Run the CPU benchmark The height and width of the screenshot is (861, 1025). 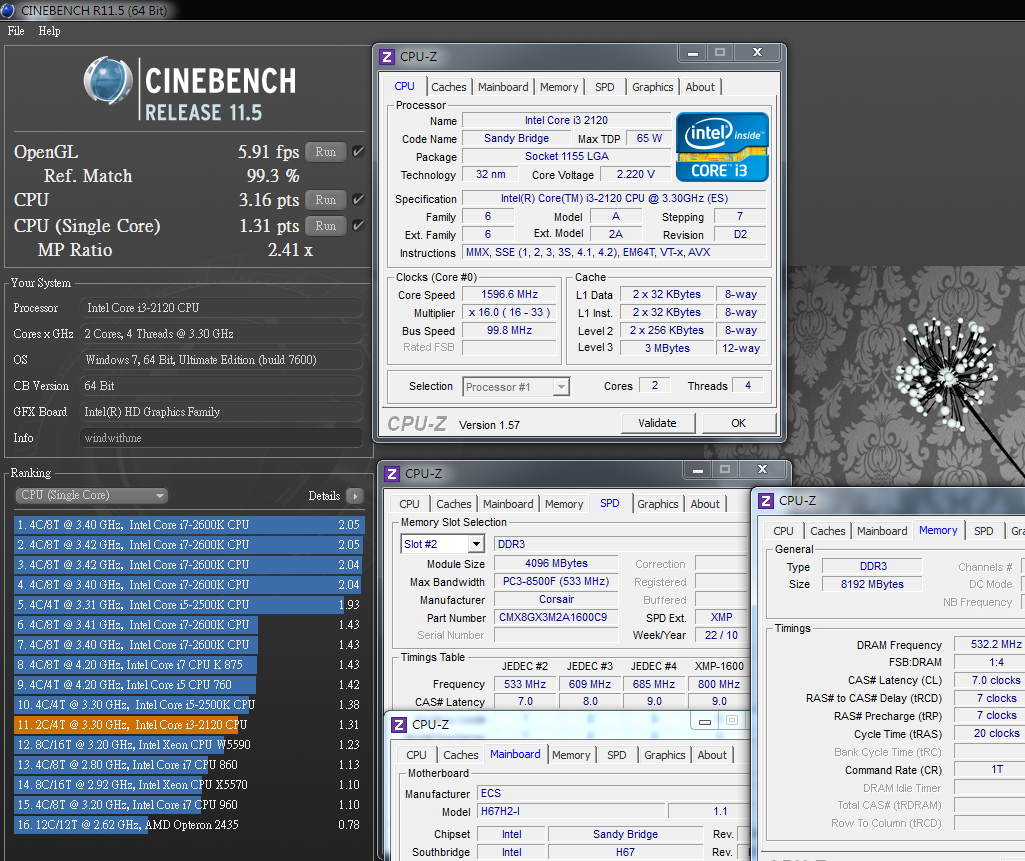(x=326, y=199)
